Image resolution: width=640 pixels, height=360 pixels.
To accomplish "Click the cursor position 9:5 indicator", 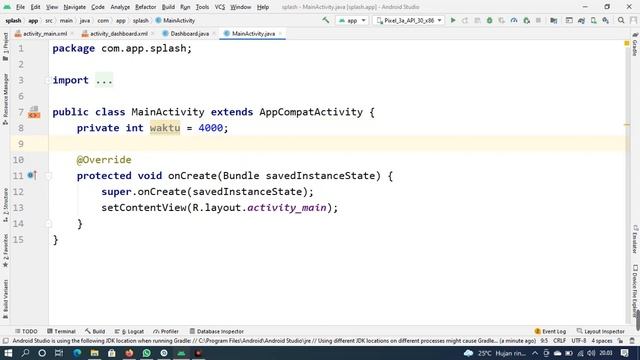I will pos(544,341).
